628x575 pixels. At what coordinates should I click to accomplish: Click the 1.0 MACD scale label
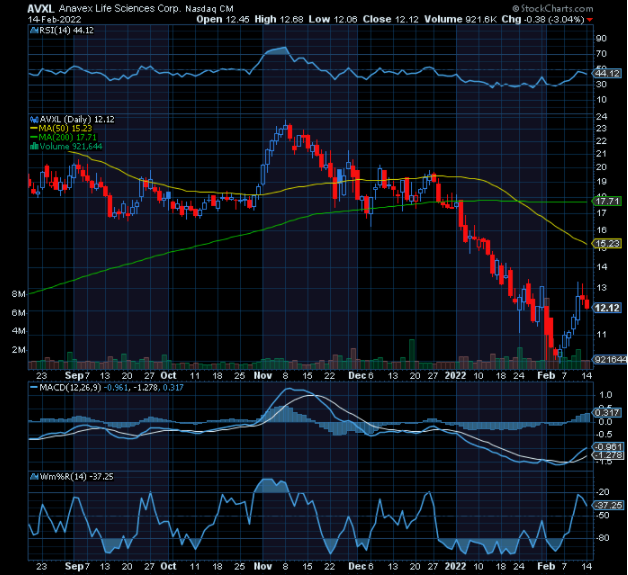[x=605, y=395]
